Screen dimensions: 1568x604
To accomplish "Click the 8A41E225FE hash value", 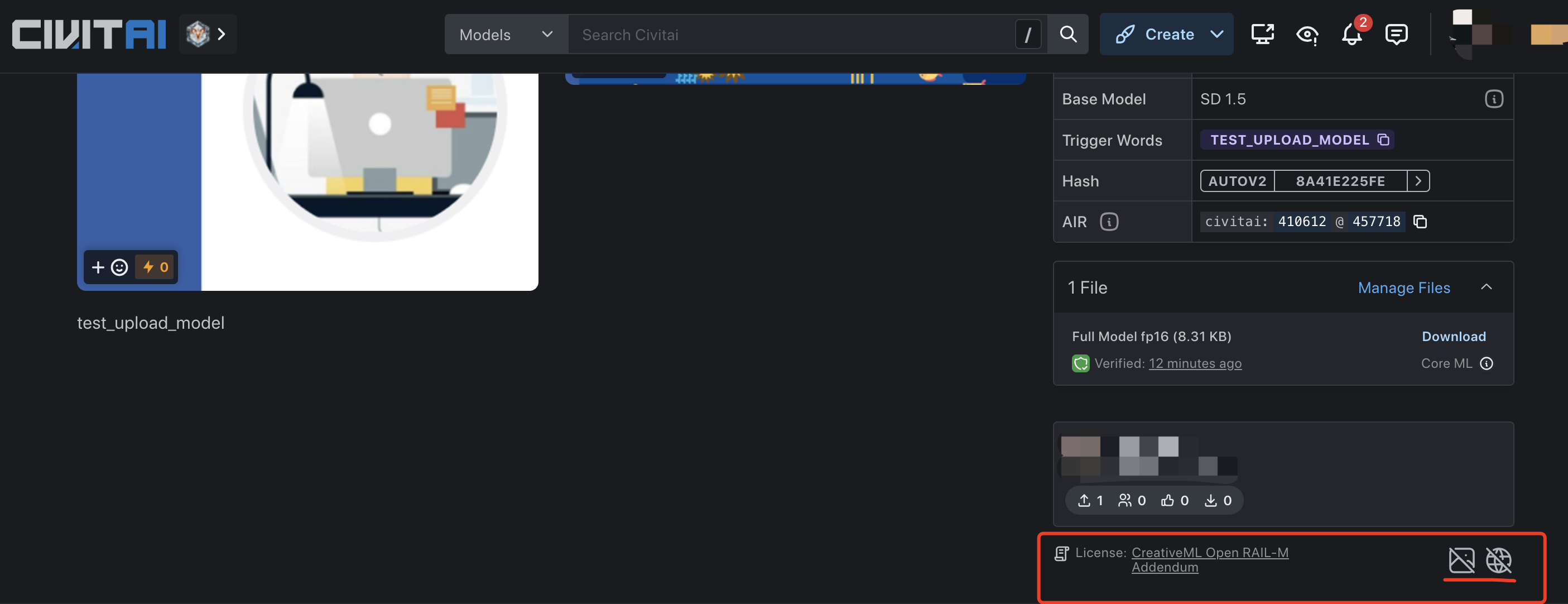I will pos(1340,181).
